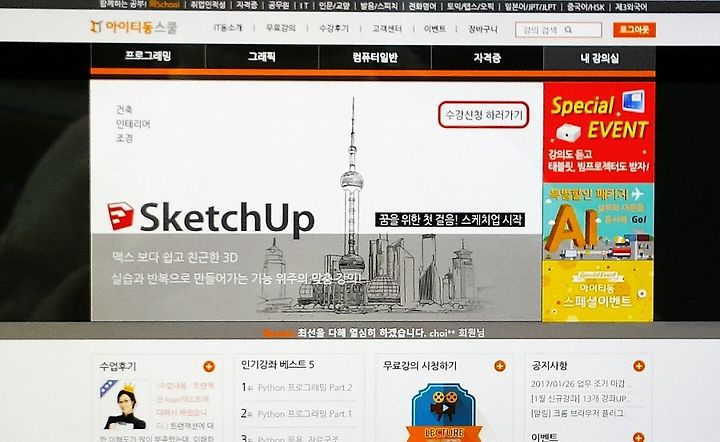Click the search magnifier icon
Screen dimensions: 720x442
568,30
